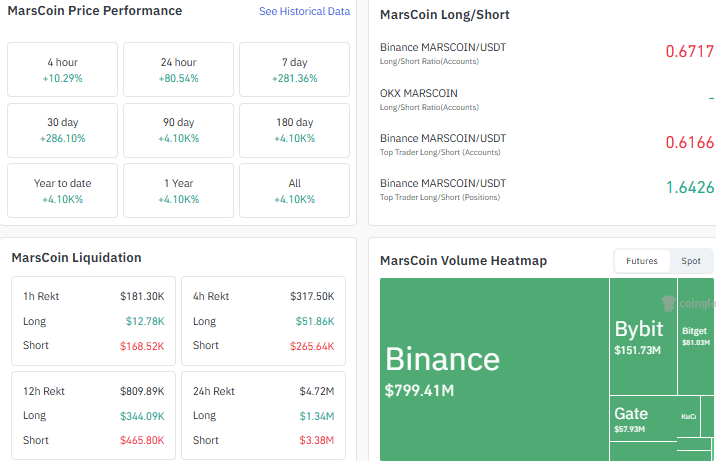
Task: Click the 12h Rekt total $809.89K
Action: (x=142, y=391)
